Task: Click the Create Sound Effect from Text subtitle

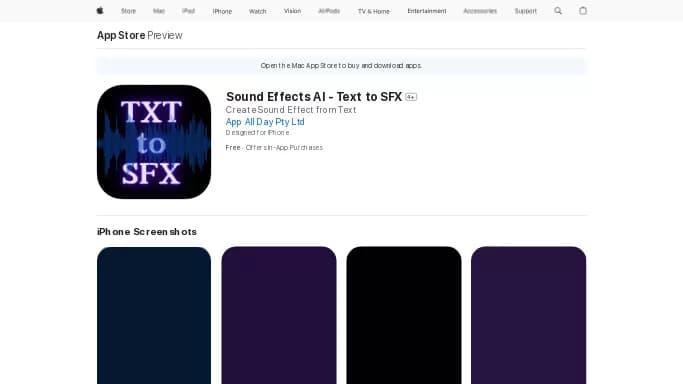Action: point(291,110)
